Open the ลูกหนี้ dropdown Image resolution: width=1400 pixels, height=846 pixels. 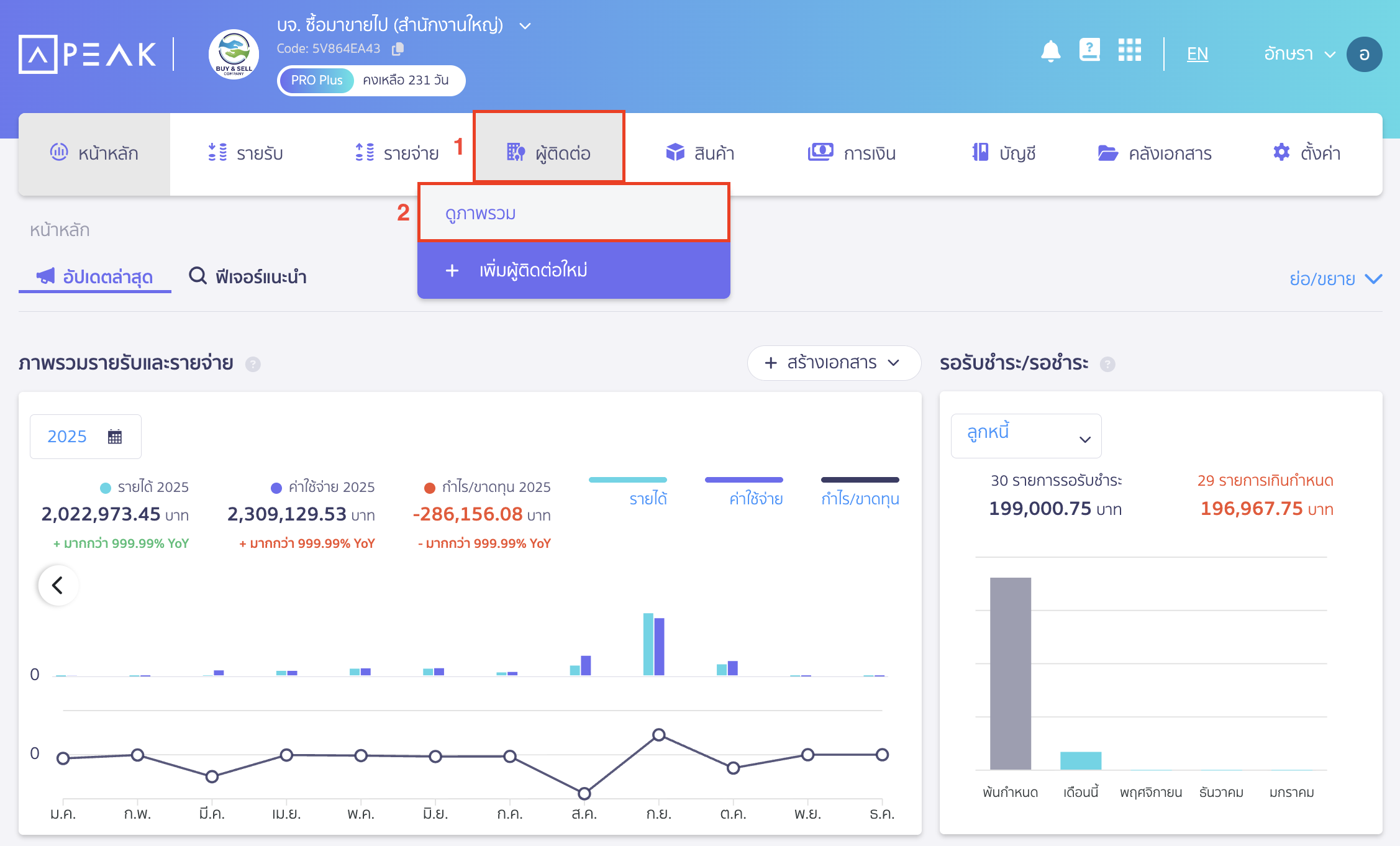(1025, 436)
